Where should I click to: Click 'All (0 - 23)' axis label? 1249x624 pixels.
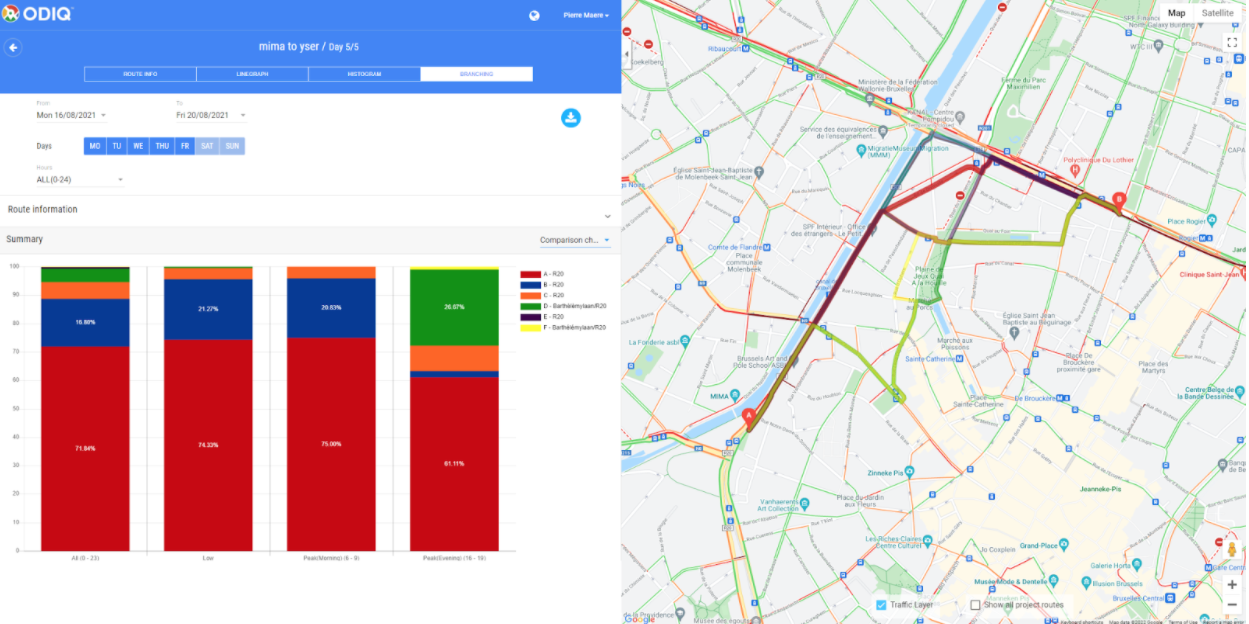coord(85,558)
